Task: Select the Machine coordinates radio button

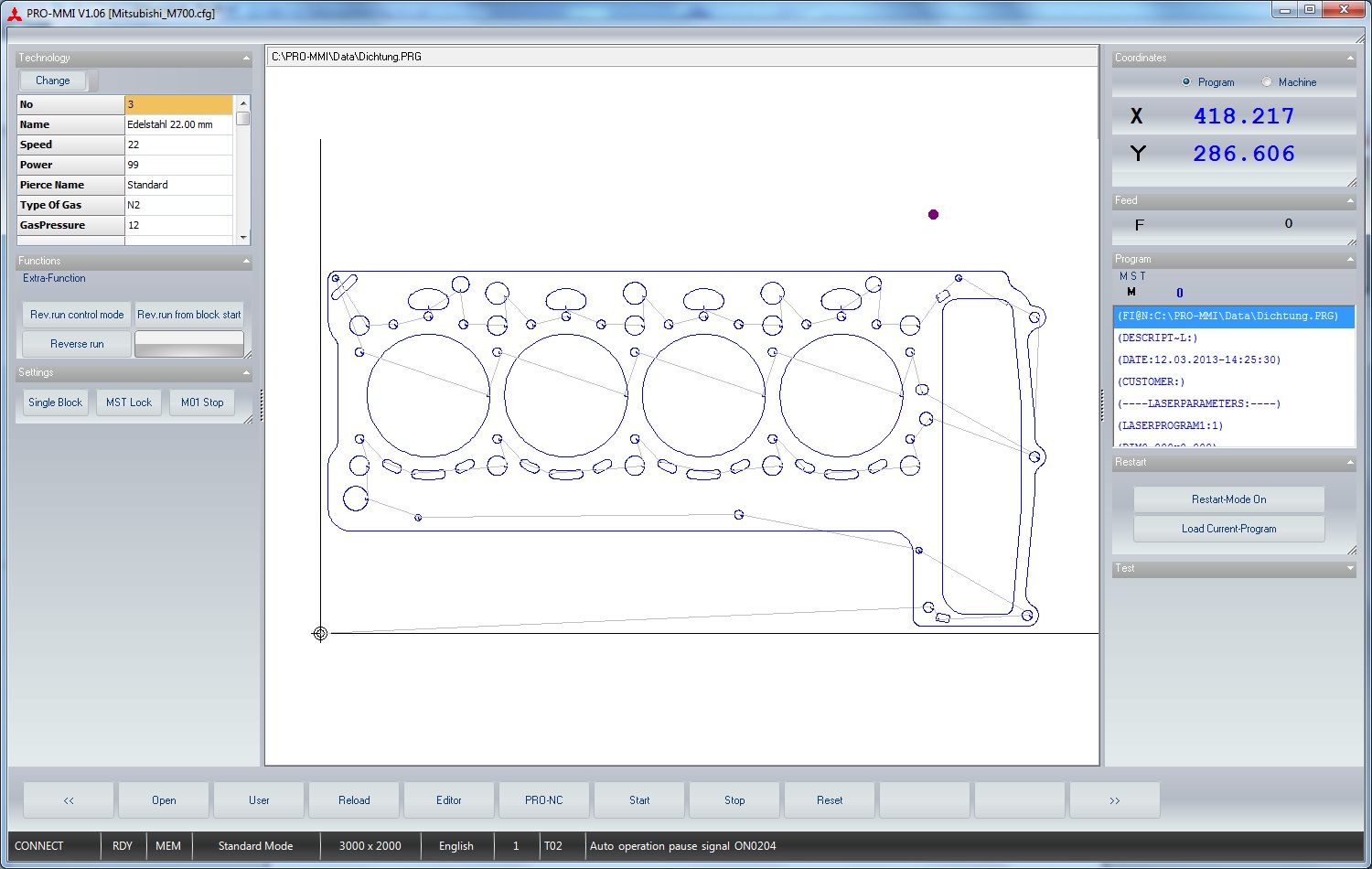Action: point(1267,81)
